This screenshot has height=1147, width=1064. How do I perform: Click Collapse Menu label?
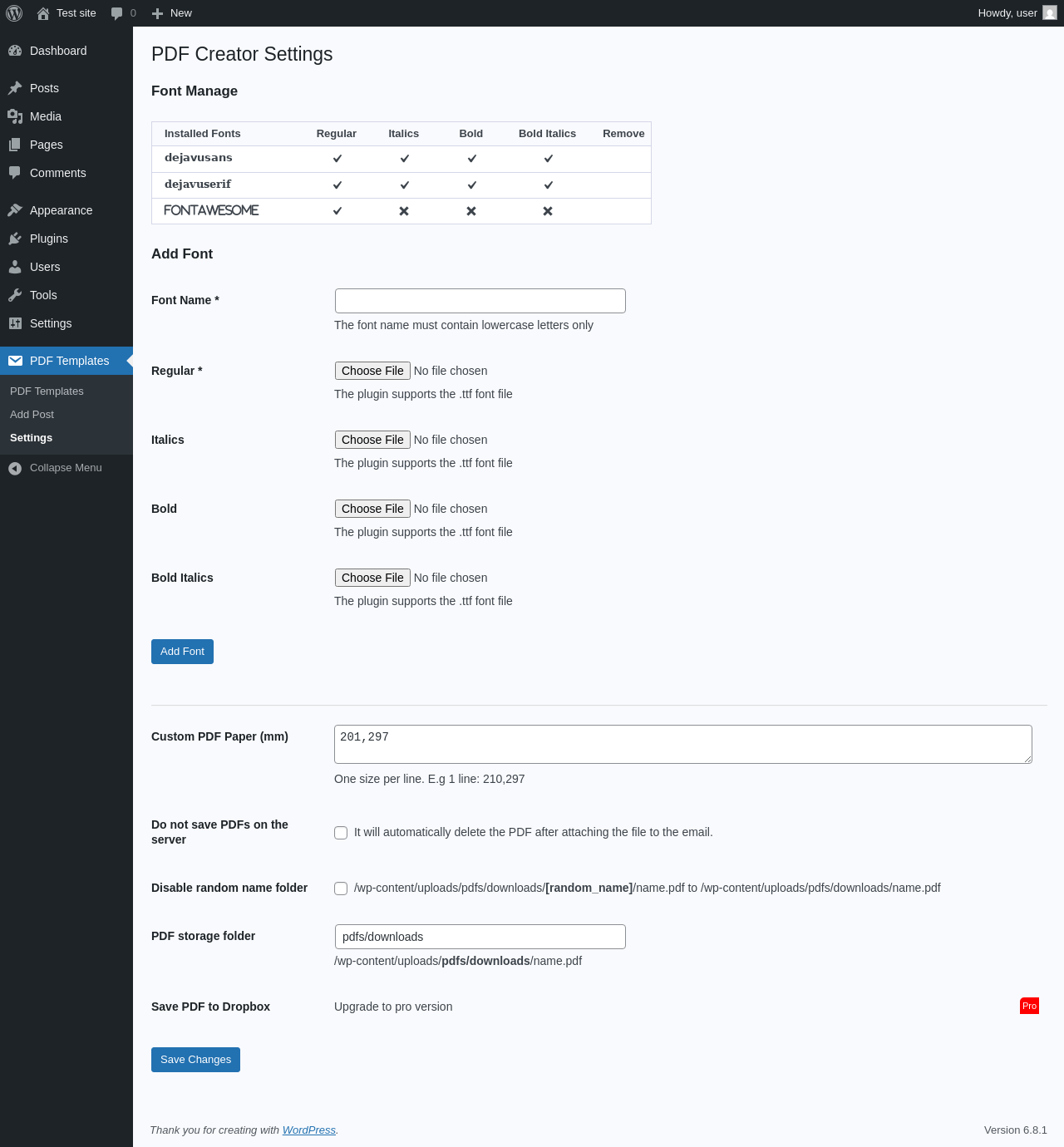click(66, 468)
